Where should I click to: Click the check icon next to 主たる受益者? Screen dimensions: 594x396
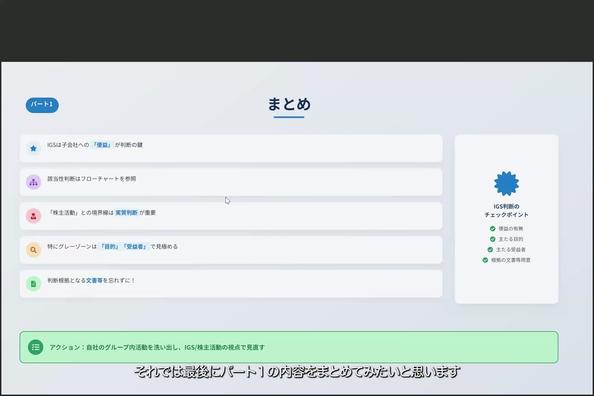490,249
